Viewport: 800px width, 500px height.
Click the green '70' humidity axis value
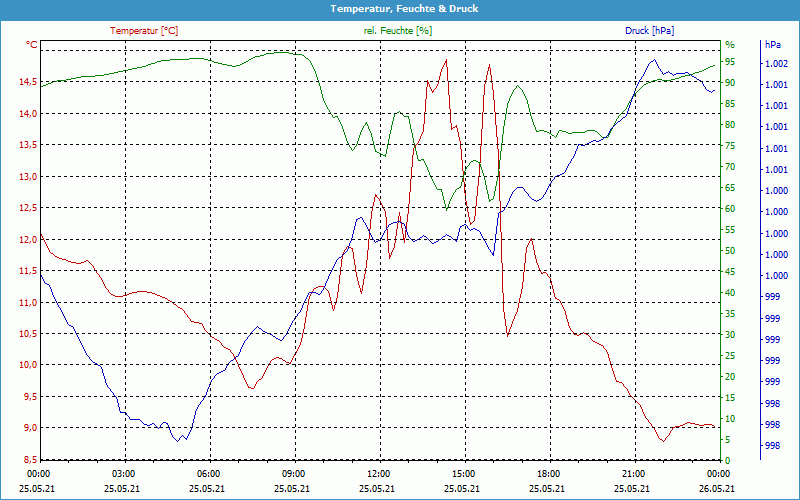click(730, 167)
